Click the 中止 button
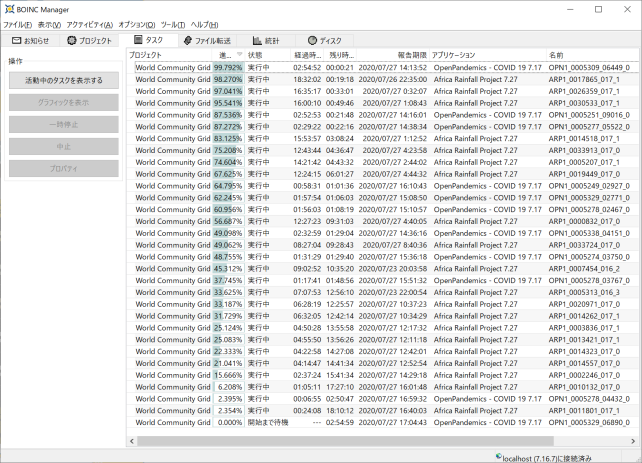The image size is (642, 463). pos(64,146)
